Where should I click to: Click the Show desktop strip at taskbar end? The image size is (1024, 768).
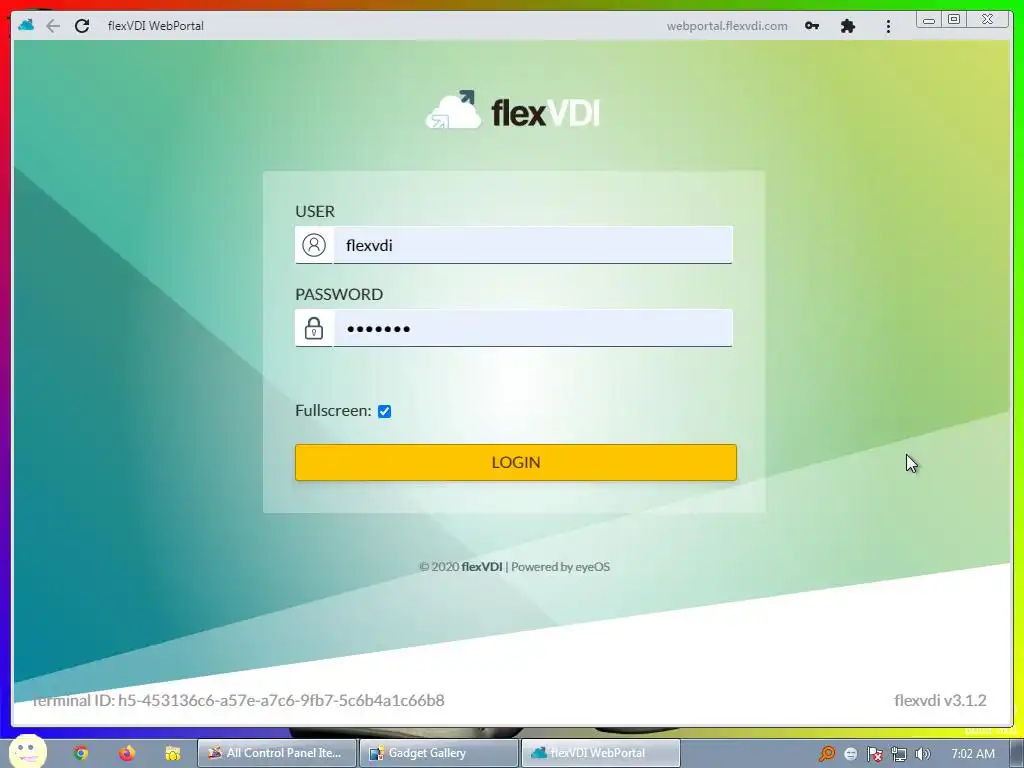click(1016, 754)
